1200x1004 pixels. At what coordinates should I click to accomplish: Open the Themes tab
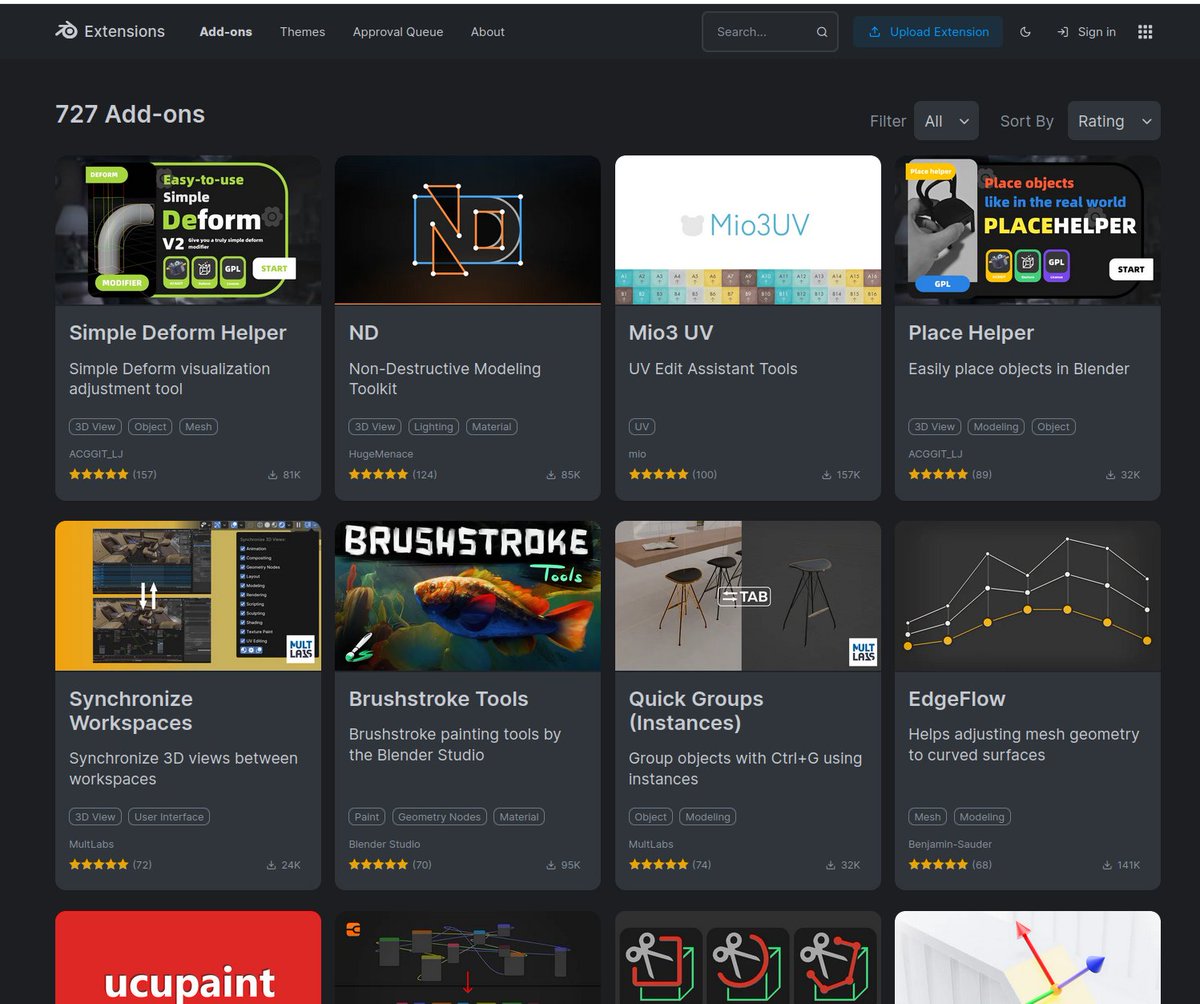(302, 32)
